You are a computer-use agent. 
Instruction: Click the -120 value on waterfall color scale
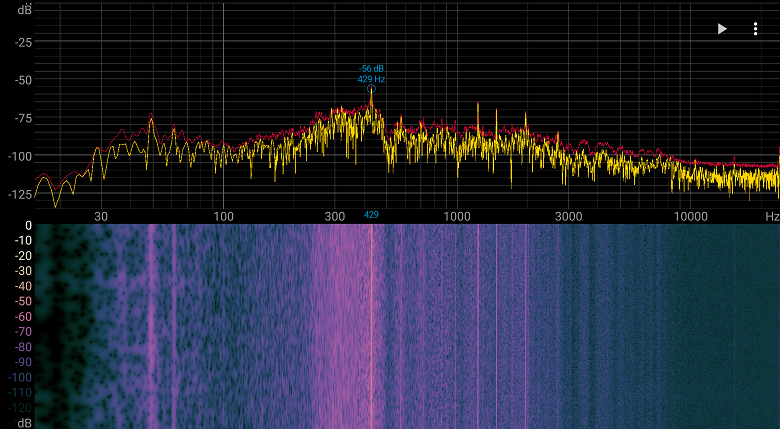(18, 407)
